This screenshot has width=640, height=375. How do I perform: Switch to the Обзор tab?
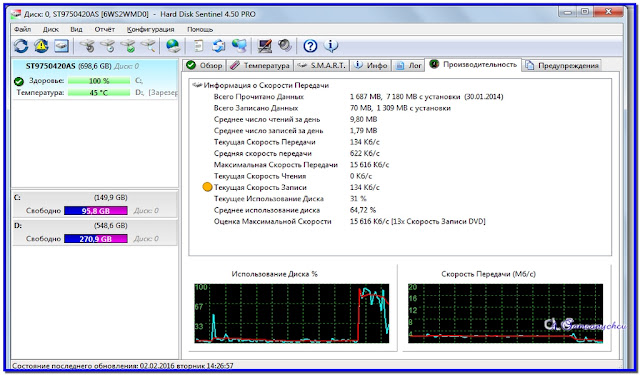tap(204, 65)
